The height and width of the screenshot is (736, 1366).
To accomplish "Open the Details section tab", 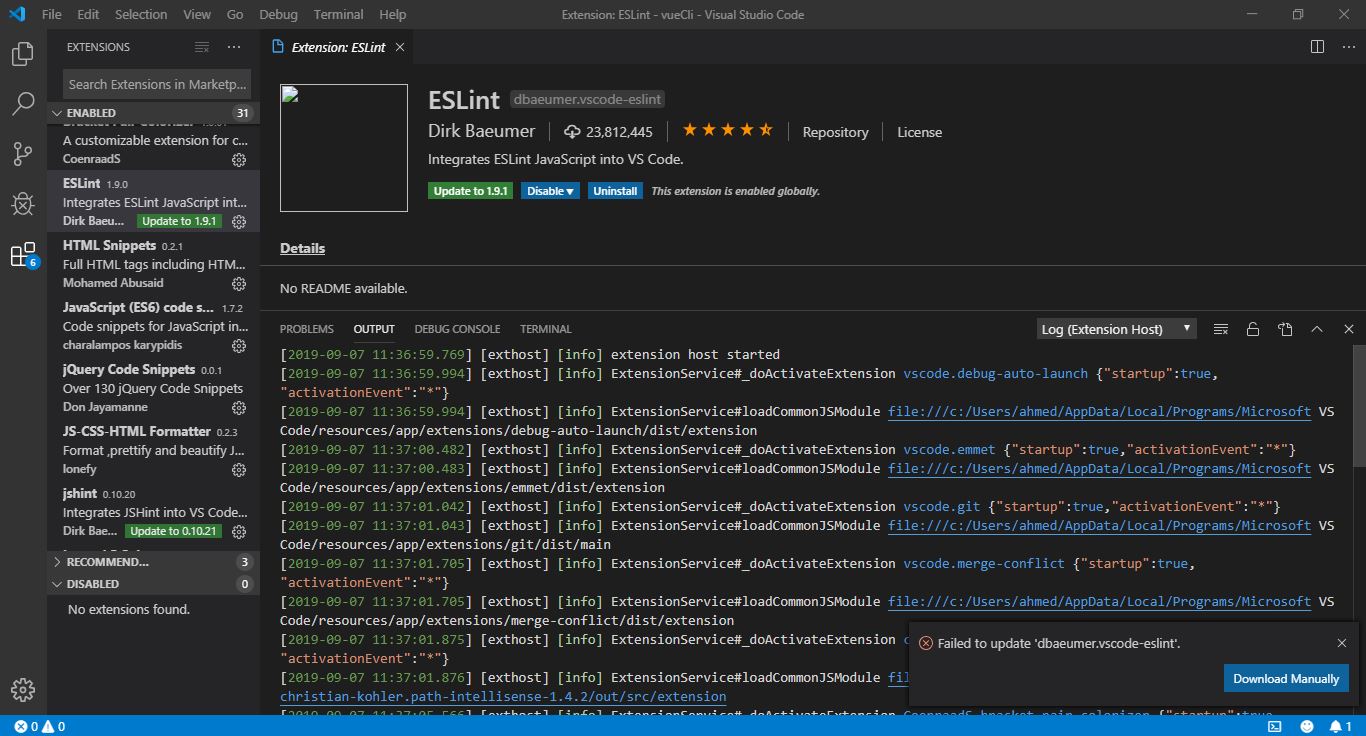I will click(x=302, y=248).
